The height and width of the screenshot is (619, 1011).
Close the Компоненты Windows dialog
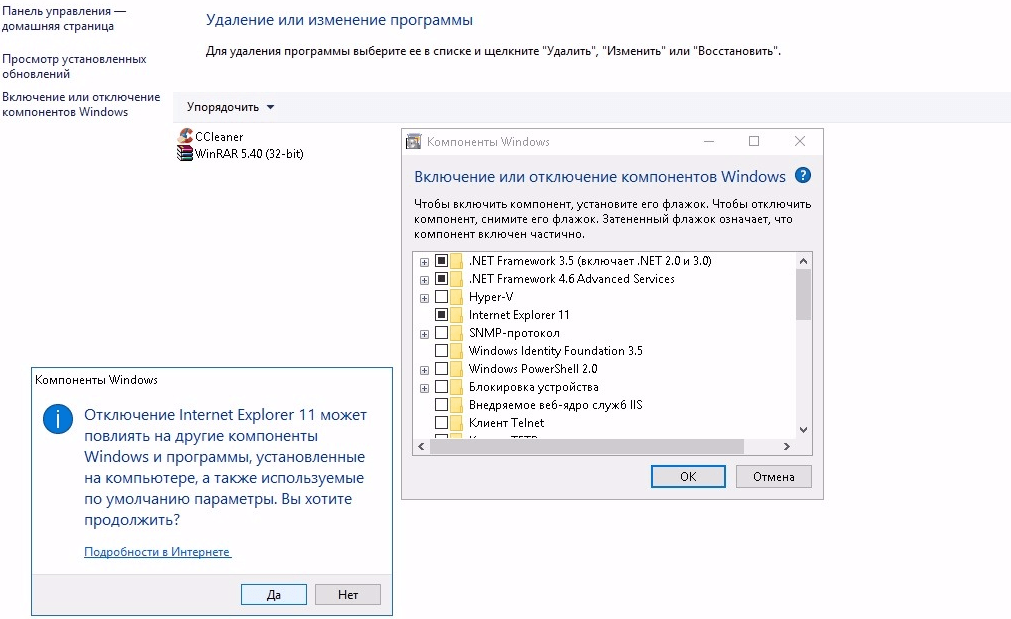pos(800,141)
